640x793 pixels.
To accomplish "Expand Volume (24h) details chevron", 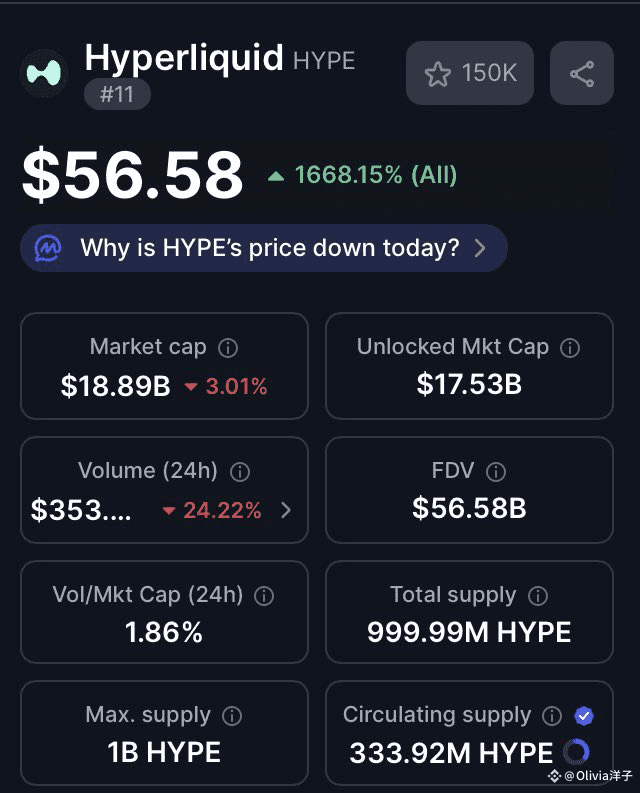I will click(x=286, y=510).
